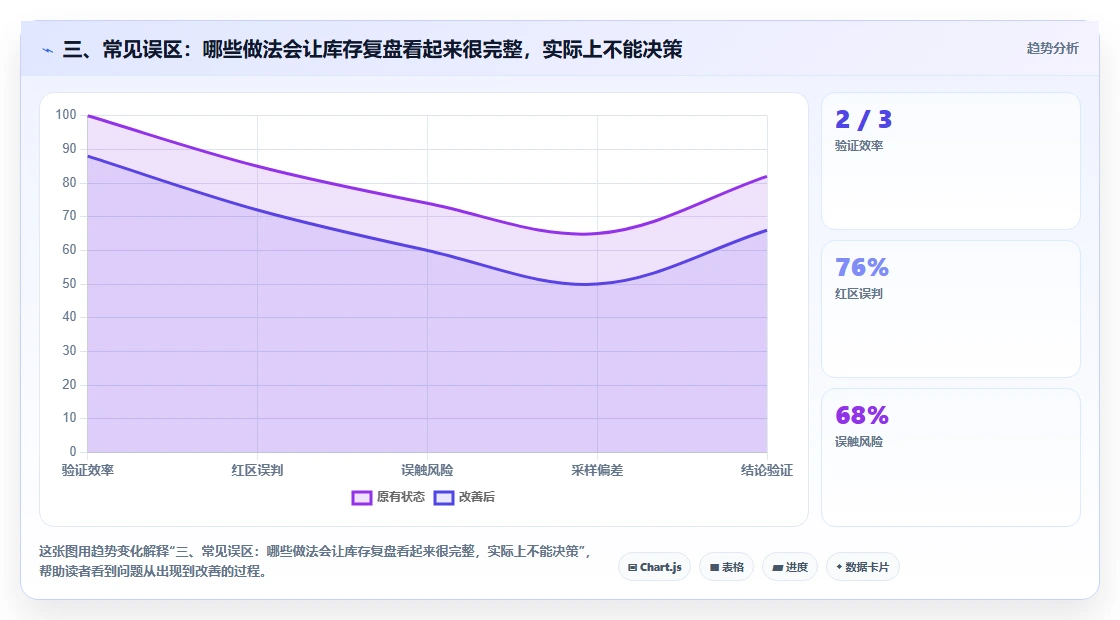
Task: Click the icon in the 进度 tag
Action: [778, 568]
